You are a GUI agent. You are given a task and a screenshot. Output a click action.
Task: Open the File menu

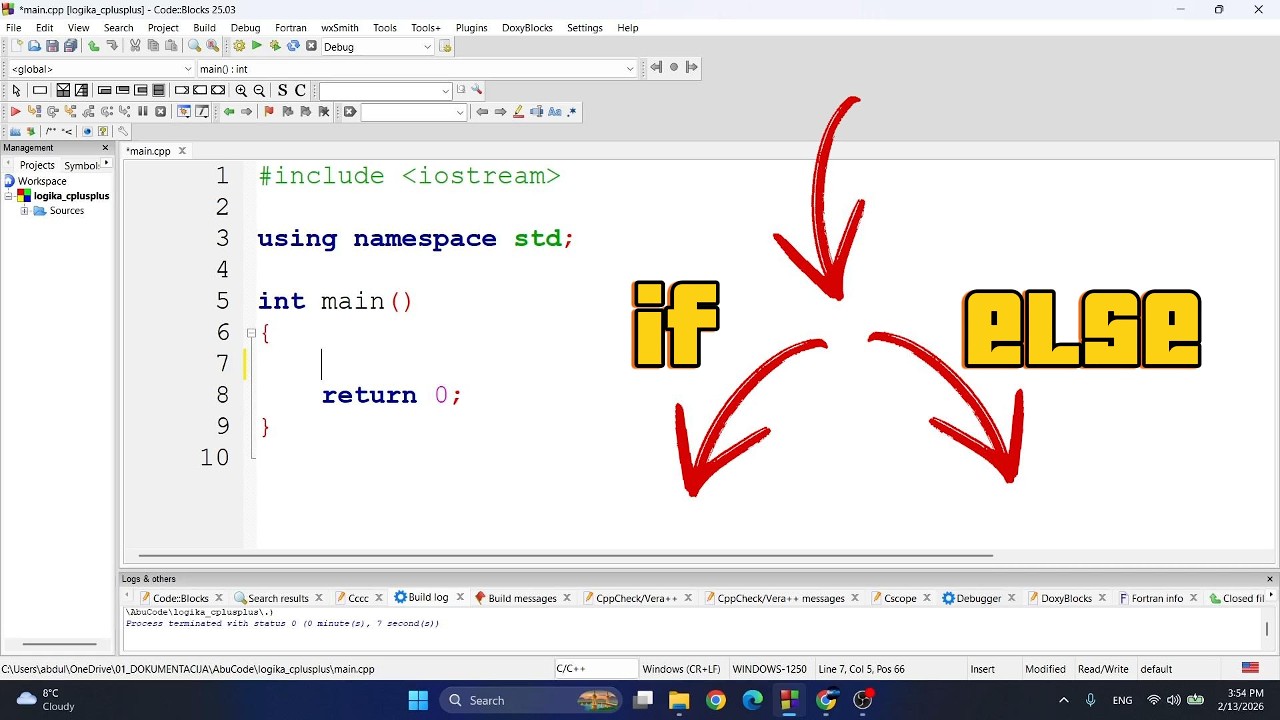pyautogui.click(x=14, y=28)
